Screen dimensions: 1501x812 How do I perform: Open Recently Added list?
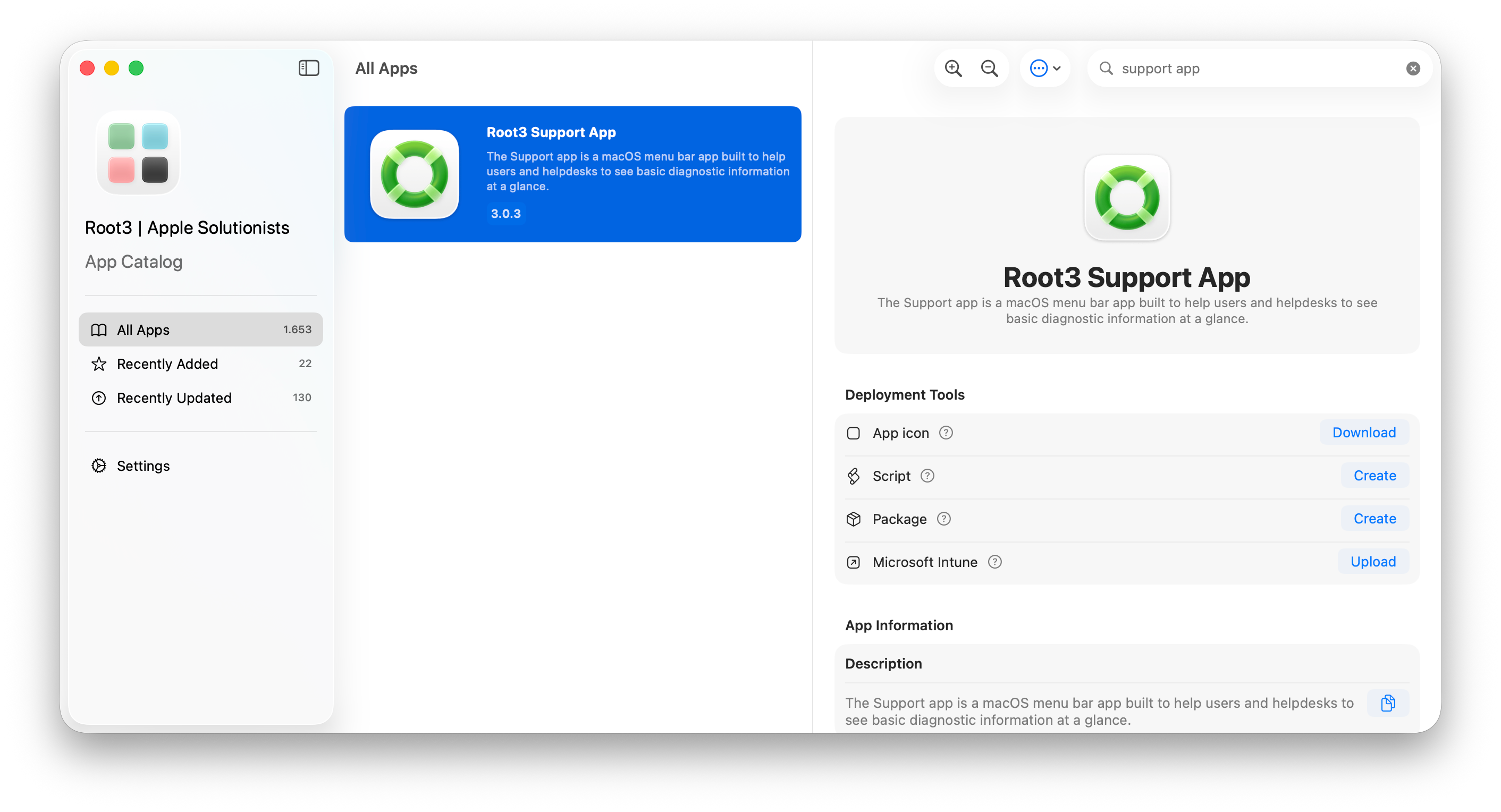(x=200, y=363)
